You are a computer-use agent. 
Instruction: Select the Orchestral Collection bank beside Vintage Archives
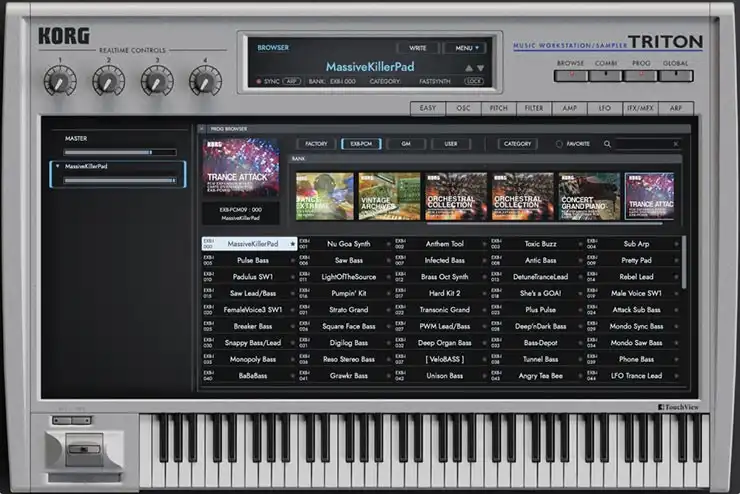tap(456, 196)
